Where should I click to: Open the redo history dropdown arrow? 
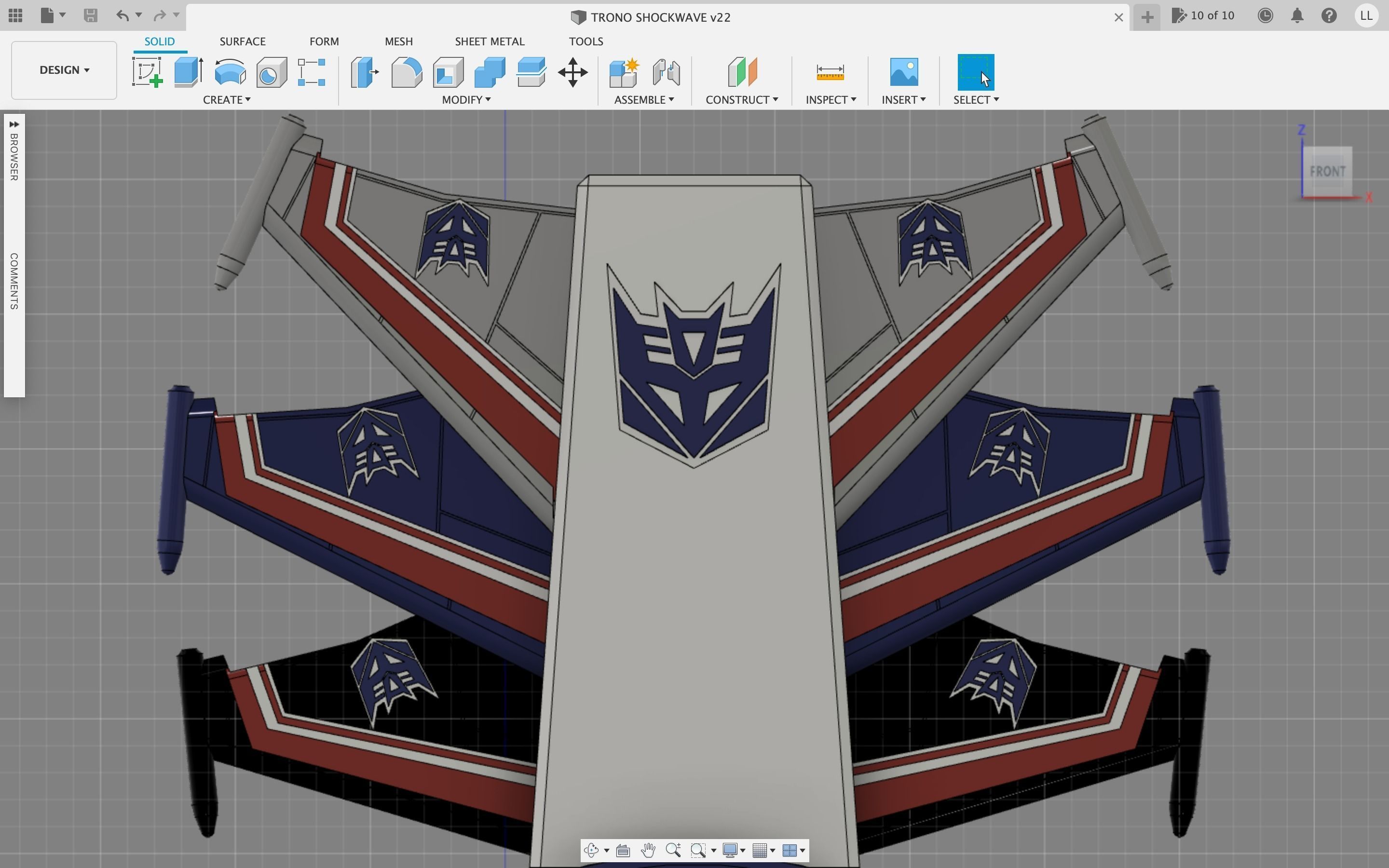pyautogui.click(x=176, y=15)
